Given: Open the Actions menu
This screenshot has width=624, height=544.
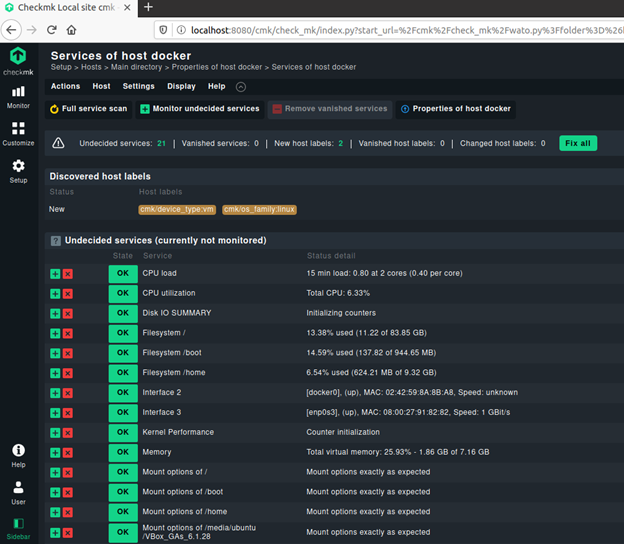Looking at the screenshot, I should click(x=65, y=87).
